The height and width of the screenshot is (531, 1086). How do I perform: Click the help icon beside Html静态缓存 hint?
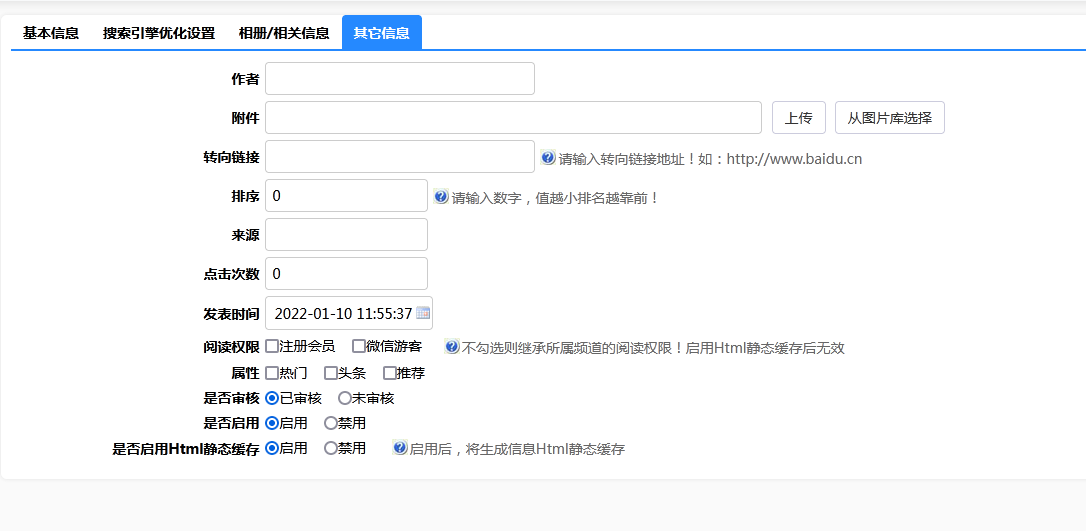pos(400,447)
